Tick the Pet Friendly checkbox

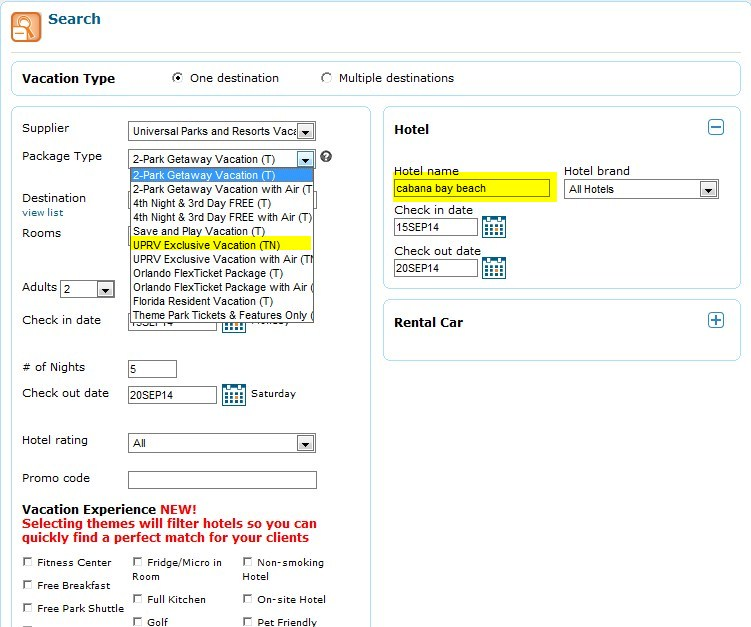tap(248, 622)
